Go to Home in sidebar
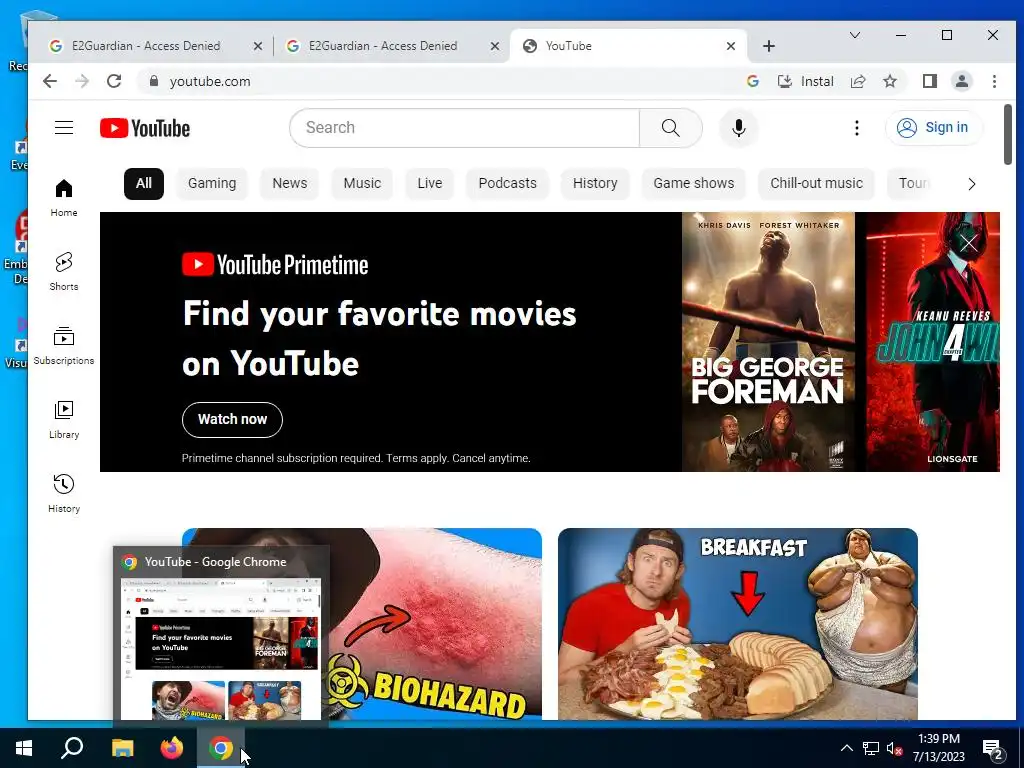This screenshot has width=1024, height=768. coord(64,198)
